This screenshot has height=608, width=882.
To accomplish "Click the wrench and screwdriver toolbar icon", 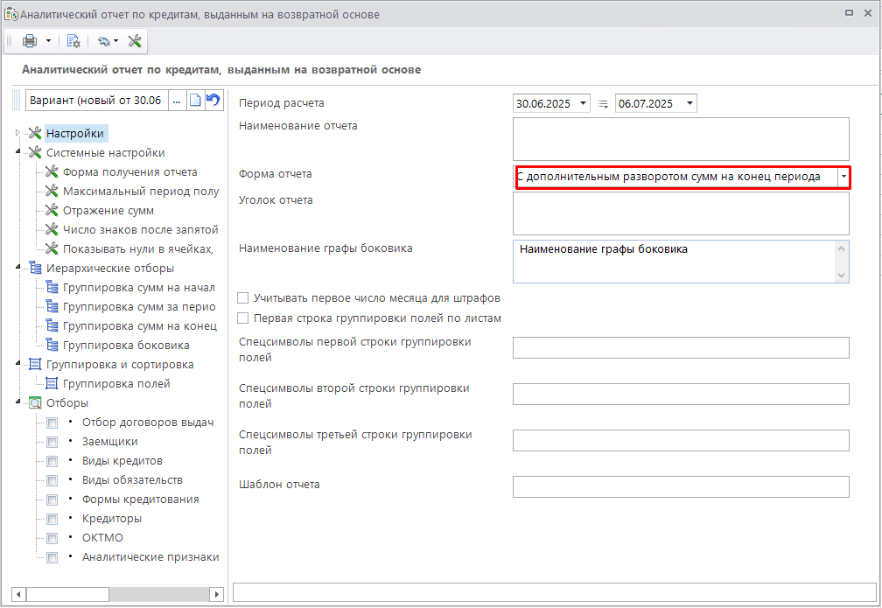I will 134,41.
